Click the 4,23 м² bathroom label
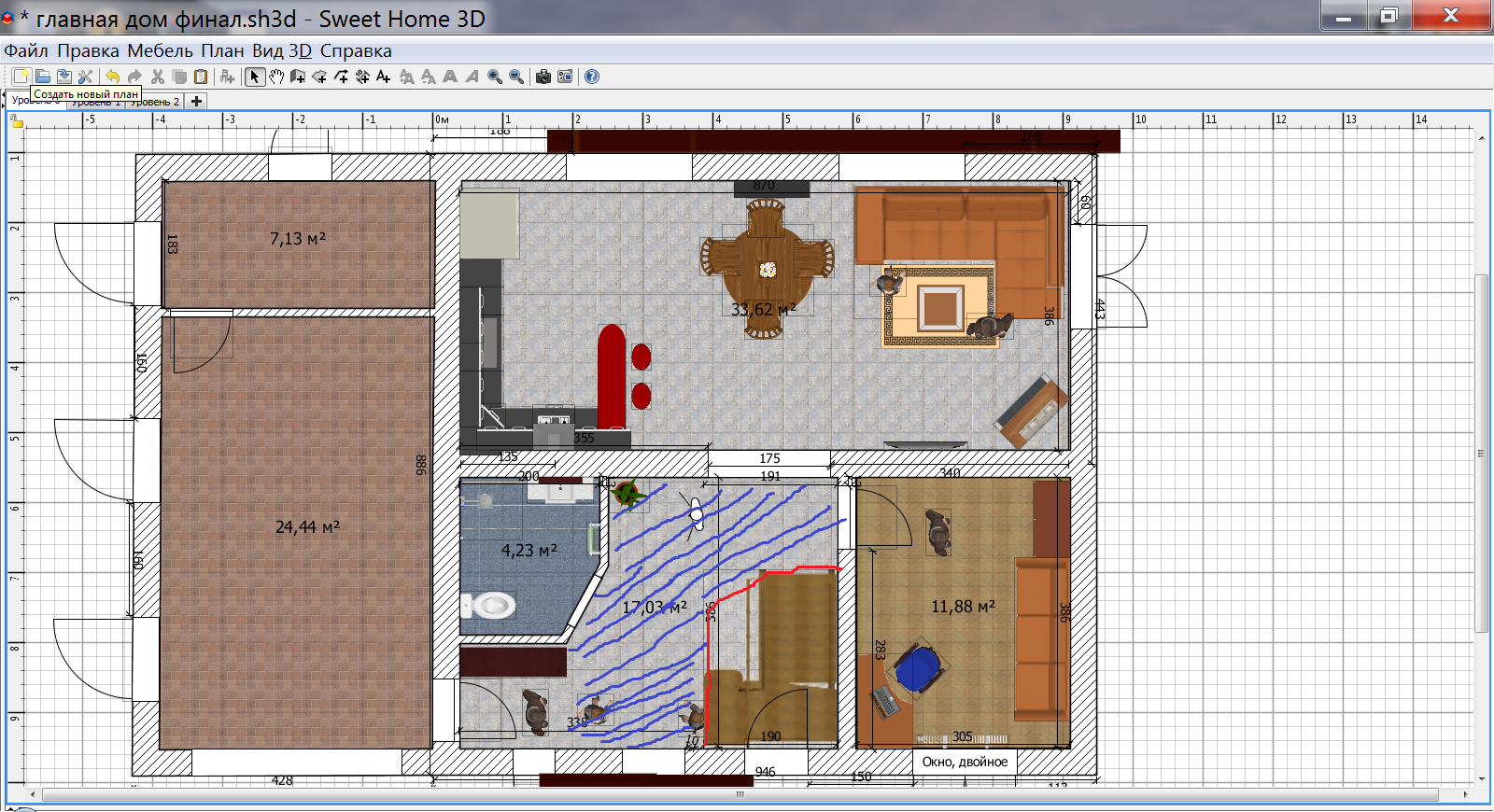The image size is (1494, 812). tap(529, 551)
